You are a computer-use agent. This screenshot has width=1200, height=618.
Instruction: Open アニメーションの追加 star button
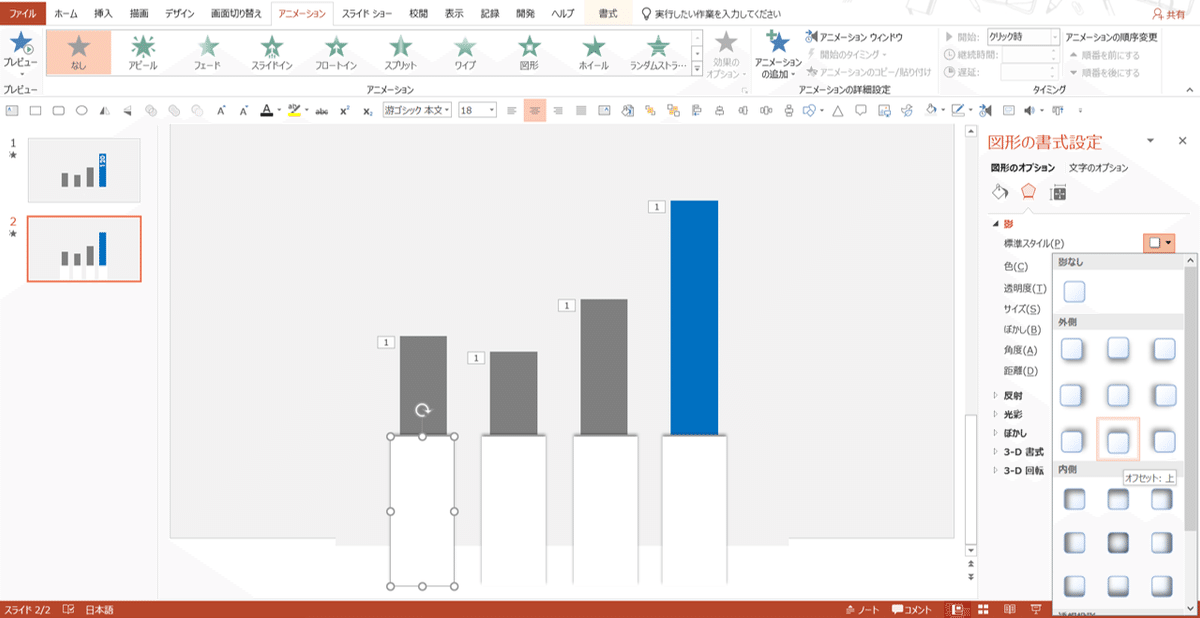point(777,54)
